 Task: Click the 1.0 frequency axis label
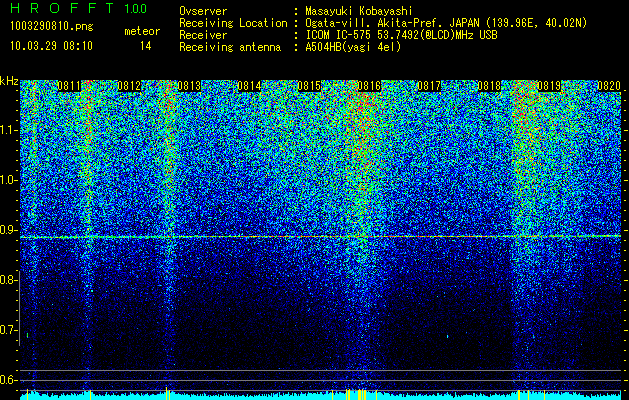point(9,180)
